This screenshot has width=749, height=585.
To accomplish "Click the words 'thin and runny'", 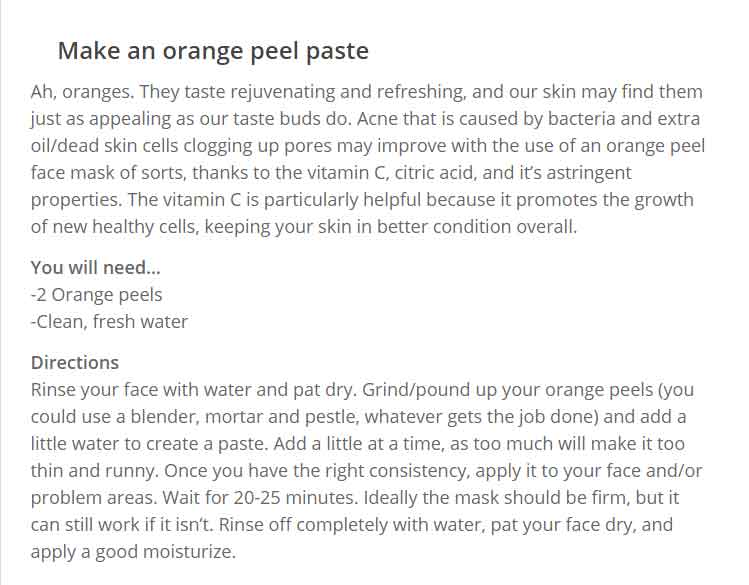I will [x=94, y=471].
